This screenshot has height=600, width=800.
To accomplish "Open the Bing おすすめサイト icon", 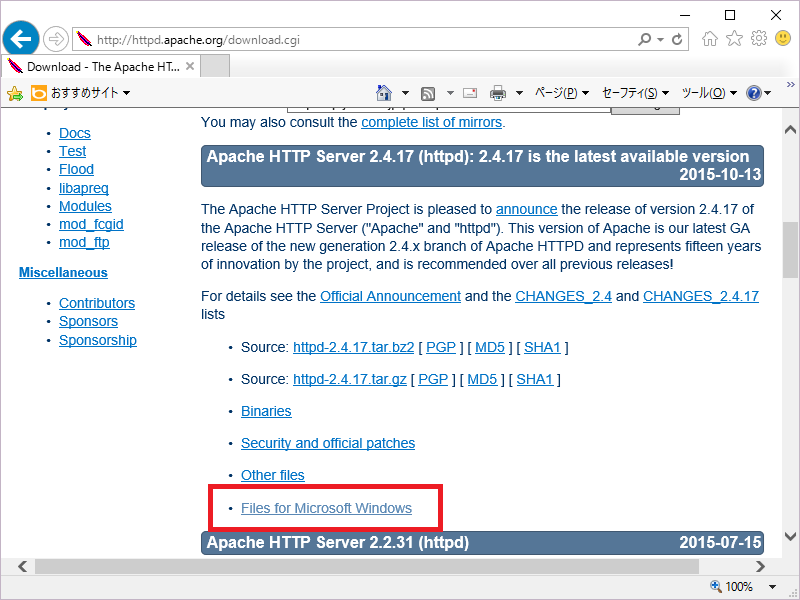I will 39,93.
